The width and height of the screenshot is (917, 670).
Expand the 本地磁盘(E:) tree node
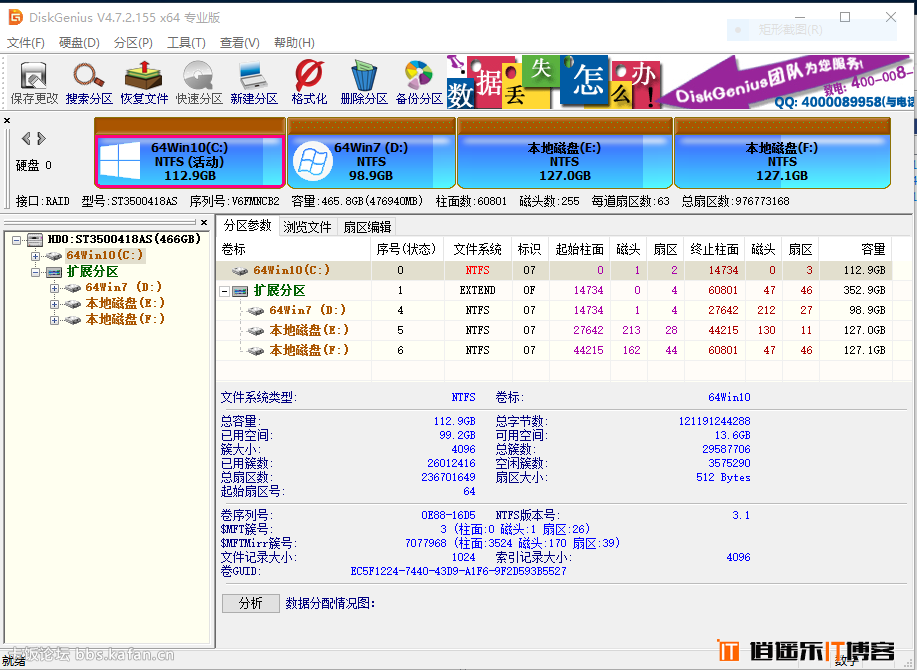54,304
